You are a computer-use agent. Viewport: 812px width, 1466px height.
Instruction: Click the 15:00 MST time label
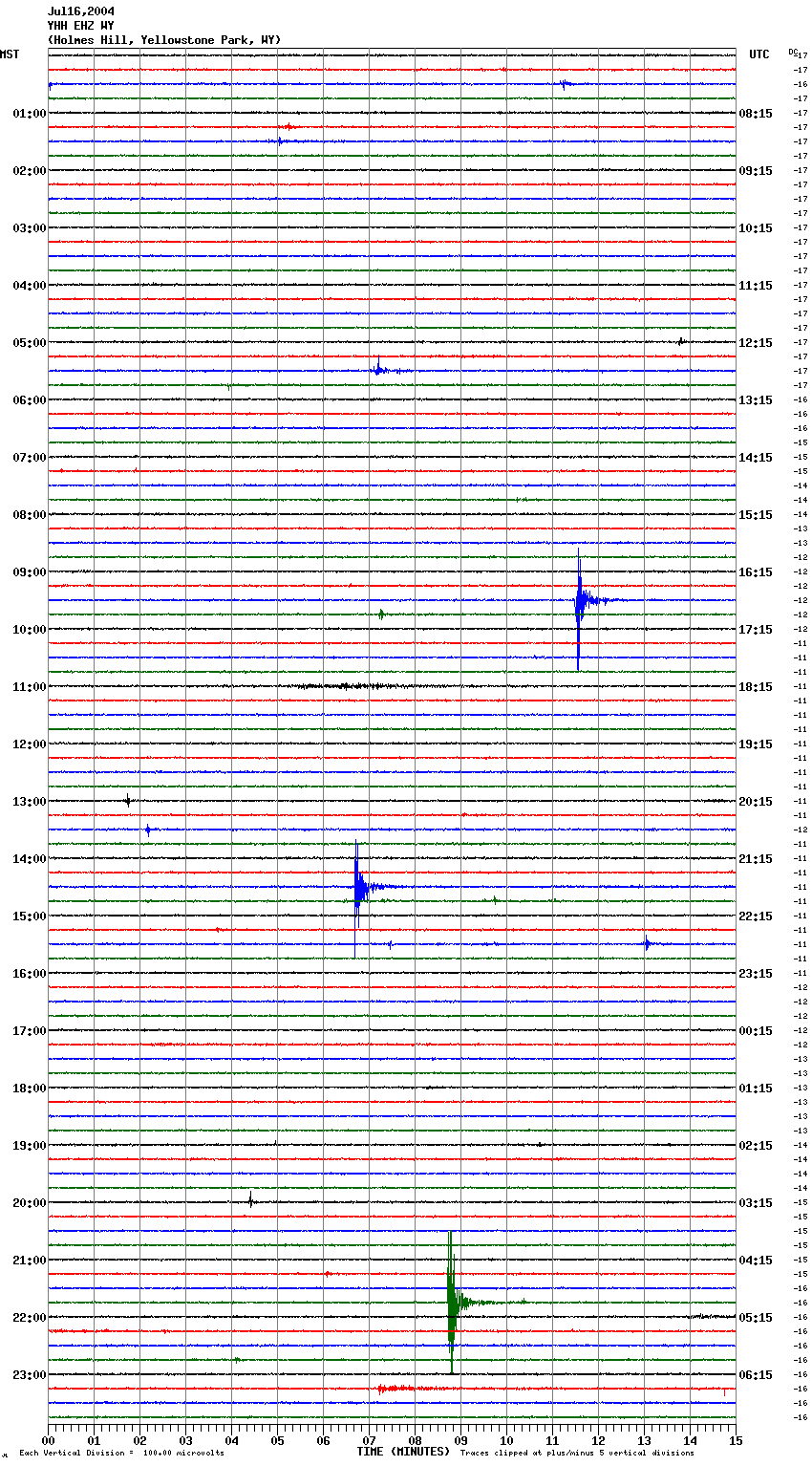(x=30, y=916)
